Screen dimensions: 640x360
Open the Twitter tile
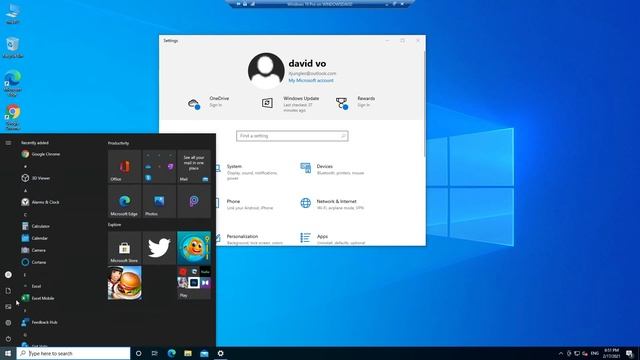coord(159,248)
